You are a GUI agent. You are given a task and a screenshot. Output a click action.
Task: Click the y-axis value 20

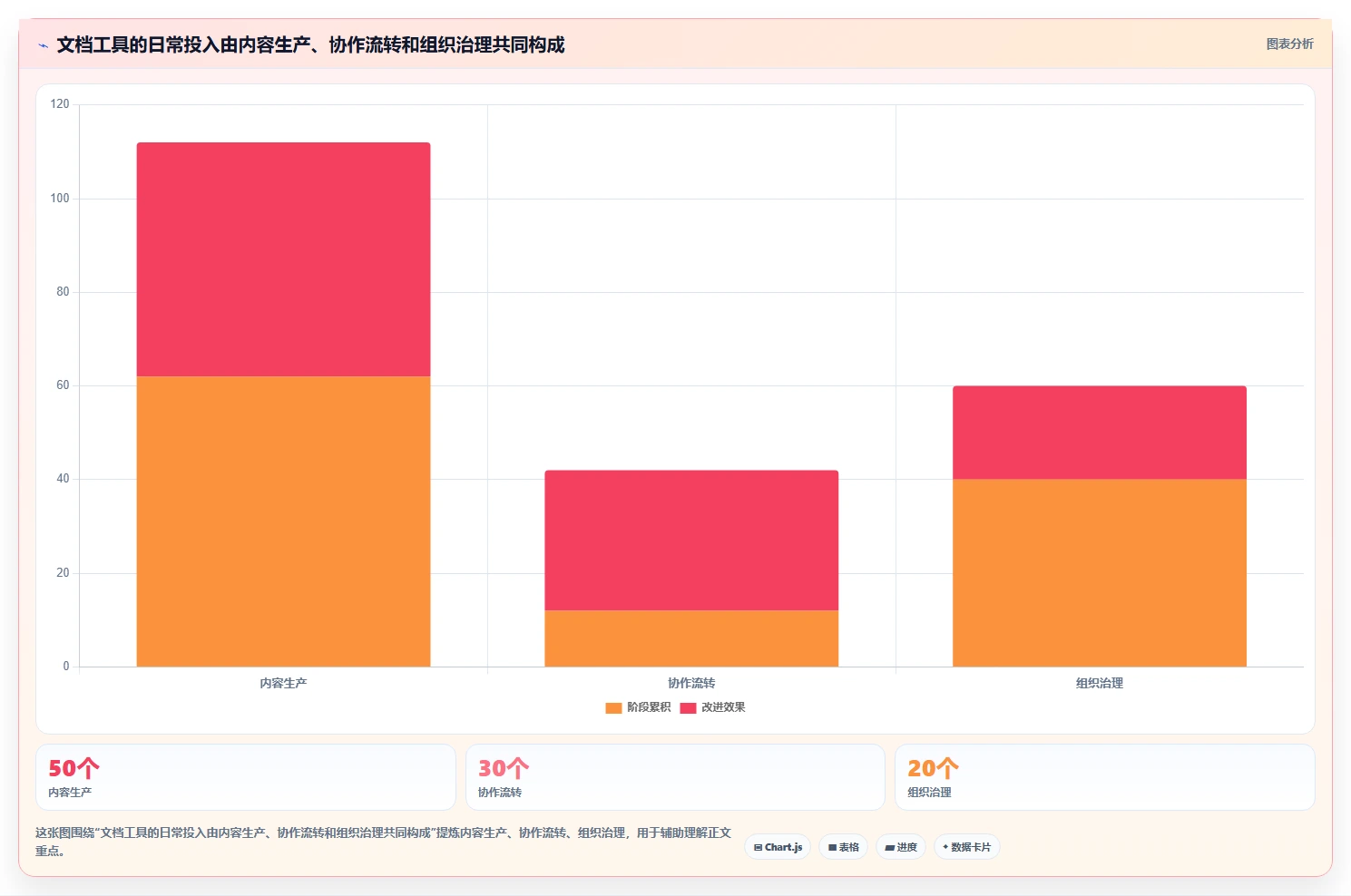[x=63, y=573]
